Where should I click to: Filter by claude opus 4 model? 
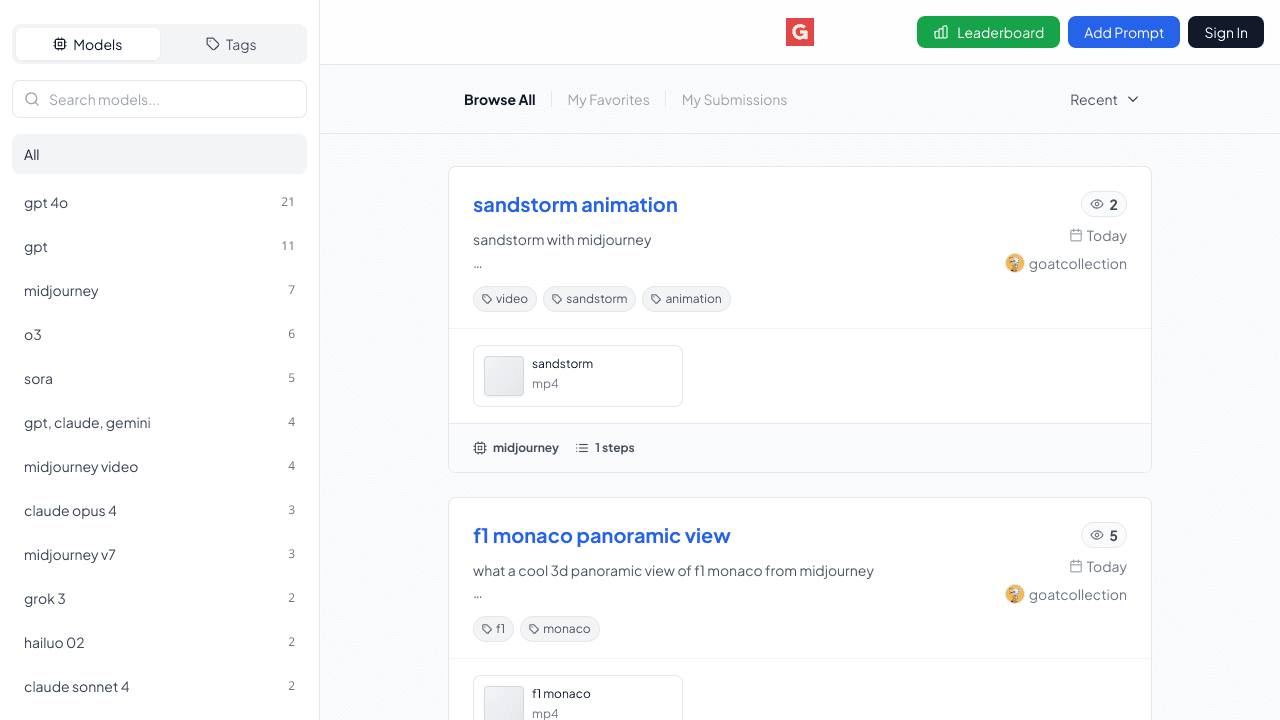[x=159, y=510]
